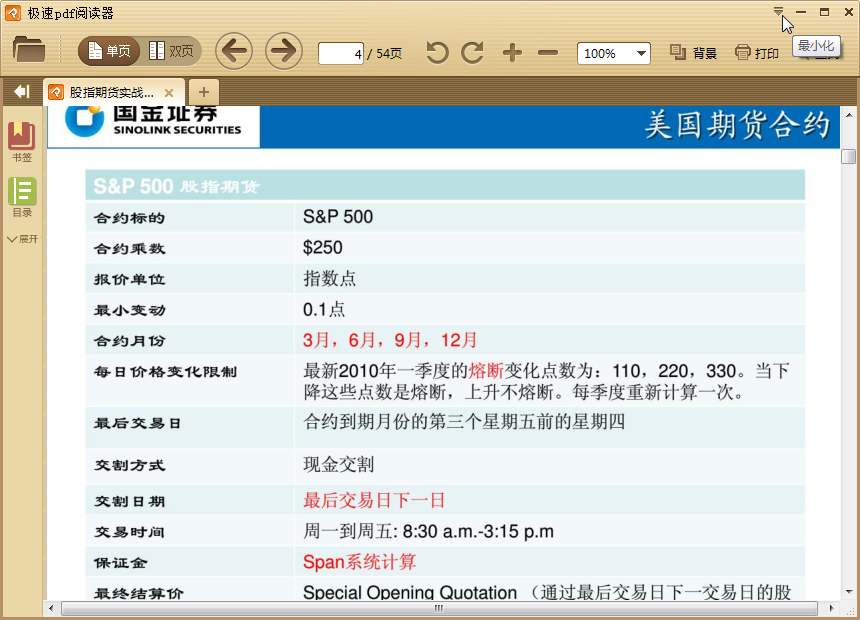The width and height of the screenshot is (860, 620).
Task: Switch to single page view 单页
Action: point(109,52)
